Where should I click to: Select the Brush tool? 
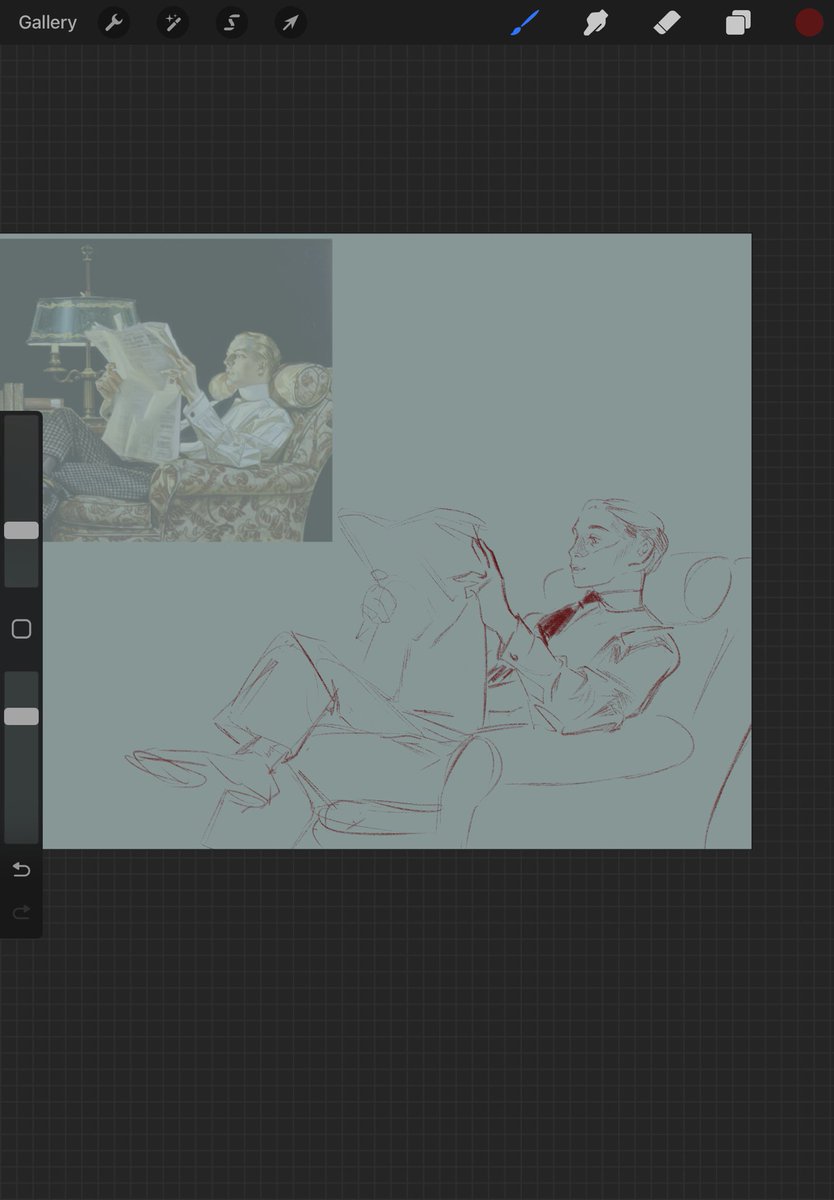tap(525, 22)
